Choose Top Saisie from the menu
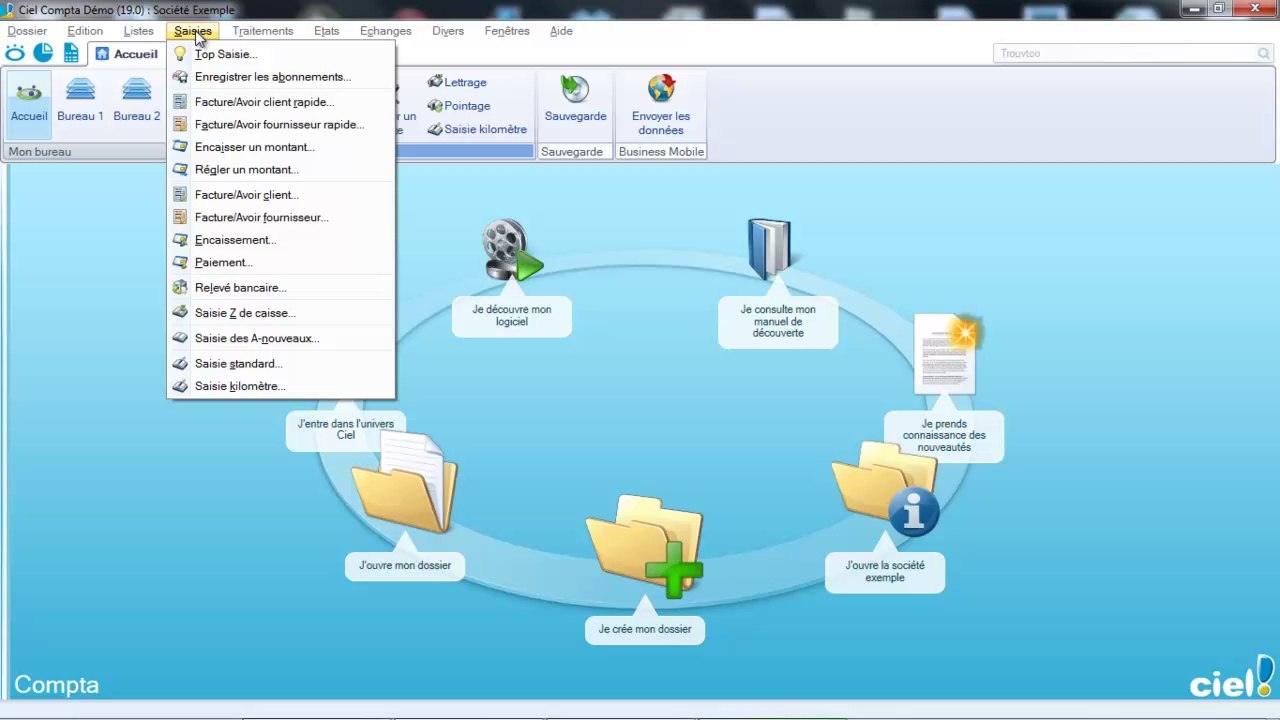This screenshot has height=720, width=1280. (x=281, y=54)
